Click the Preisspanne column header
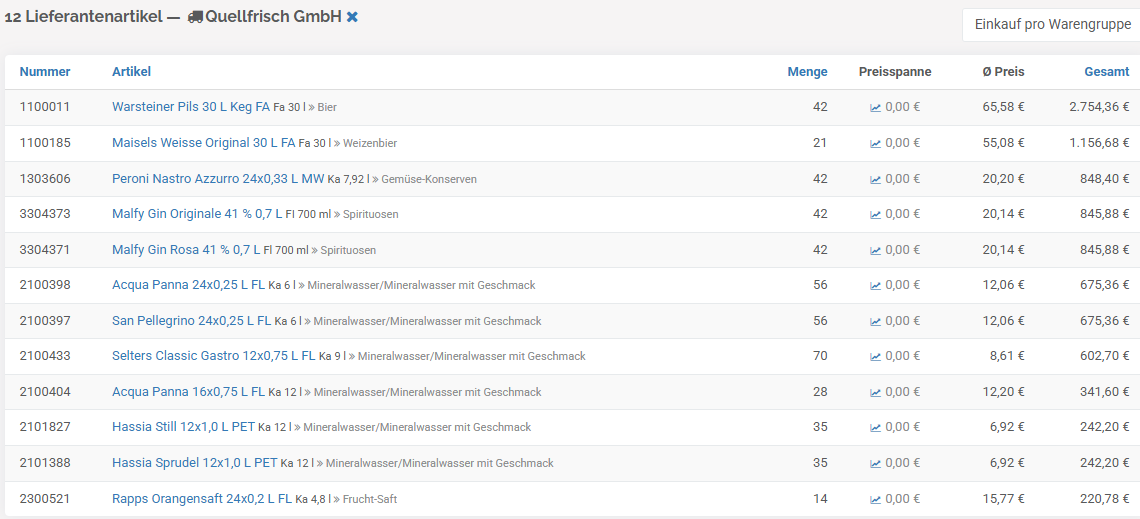This screenshot has height=519, width=1140. (x=895, y=72)
